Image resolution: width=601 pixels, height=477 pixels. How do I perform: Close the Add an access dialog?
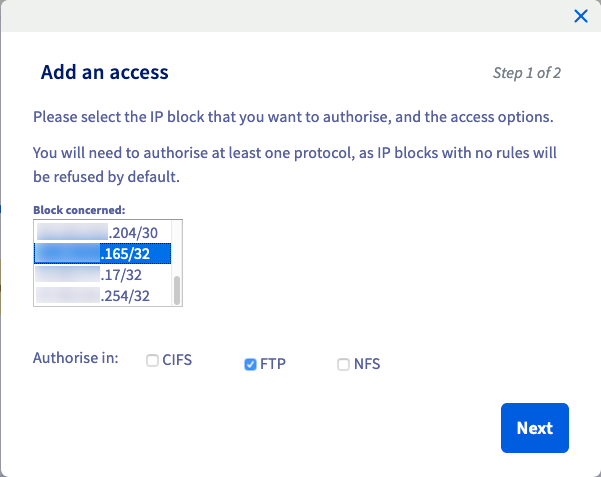[x=580, y=16]
